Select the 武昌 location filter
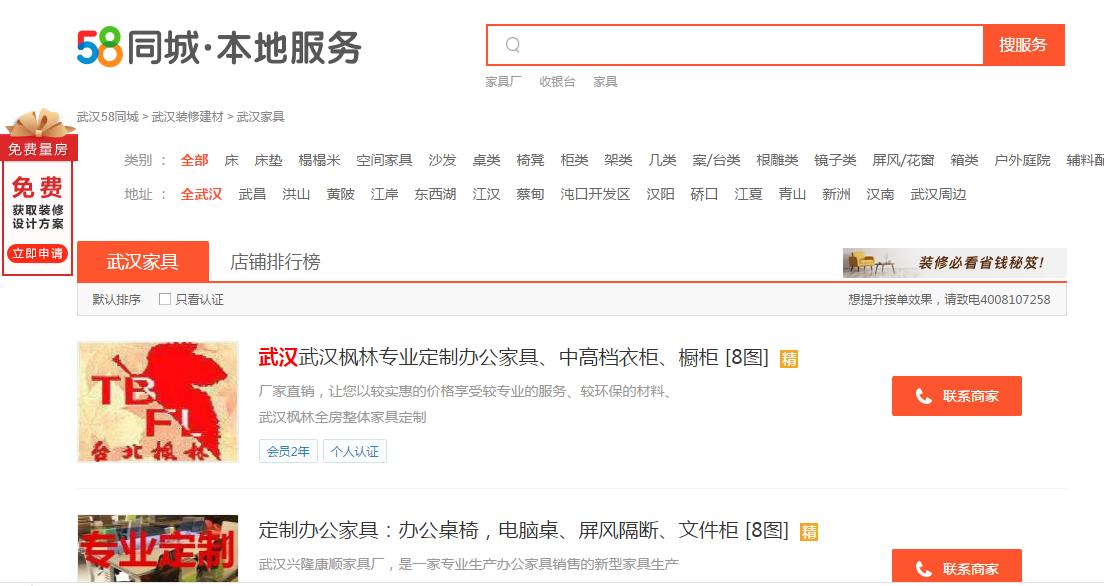The image size is (1104, 586). 252,194
